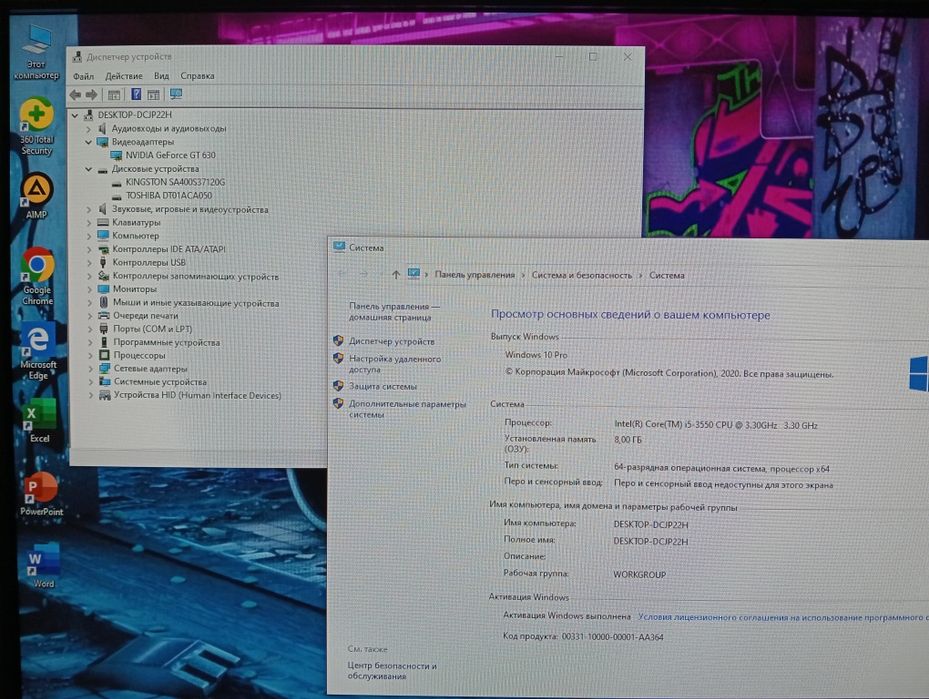Collapse the Дисковые устройства node
This screenshot has height=699, width=929.
(x=89, y=169)
